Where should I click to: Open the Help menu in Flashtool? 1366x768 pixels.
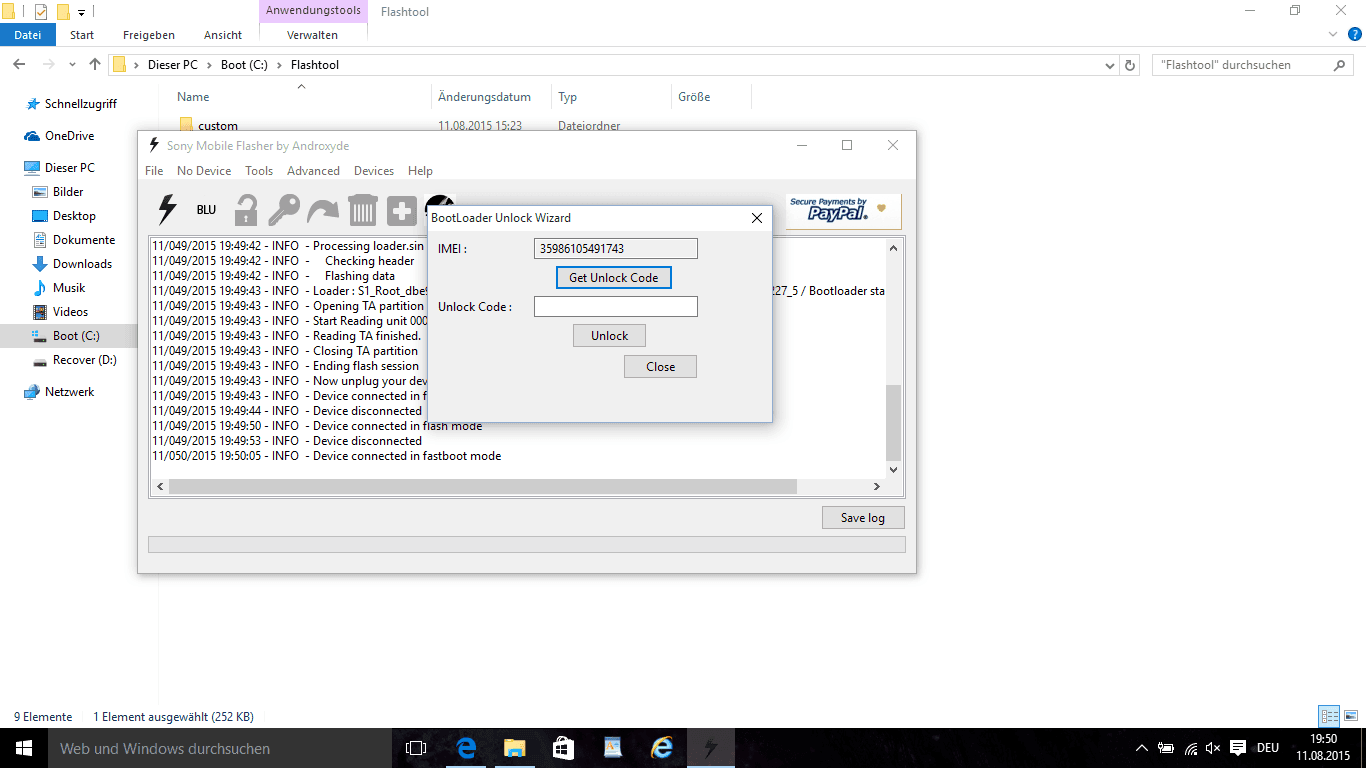pyautogui.click(x=420, y=171)
